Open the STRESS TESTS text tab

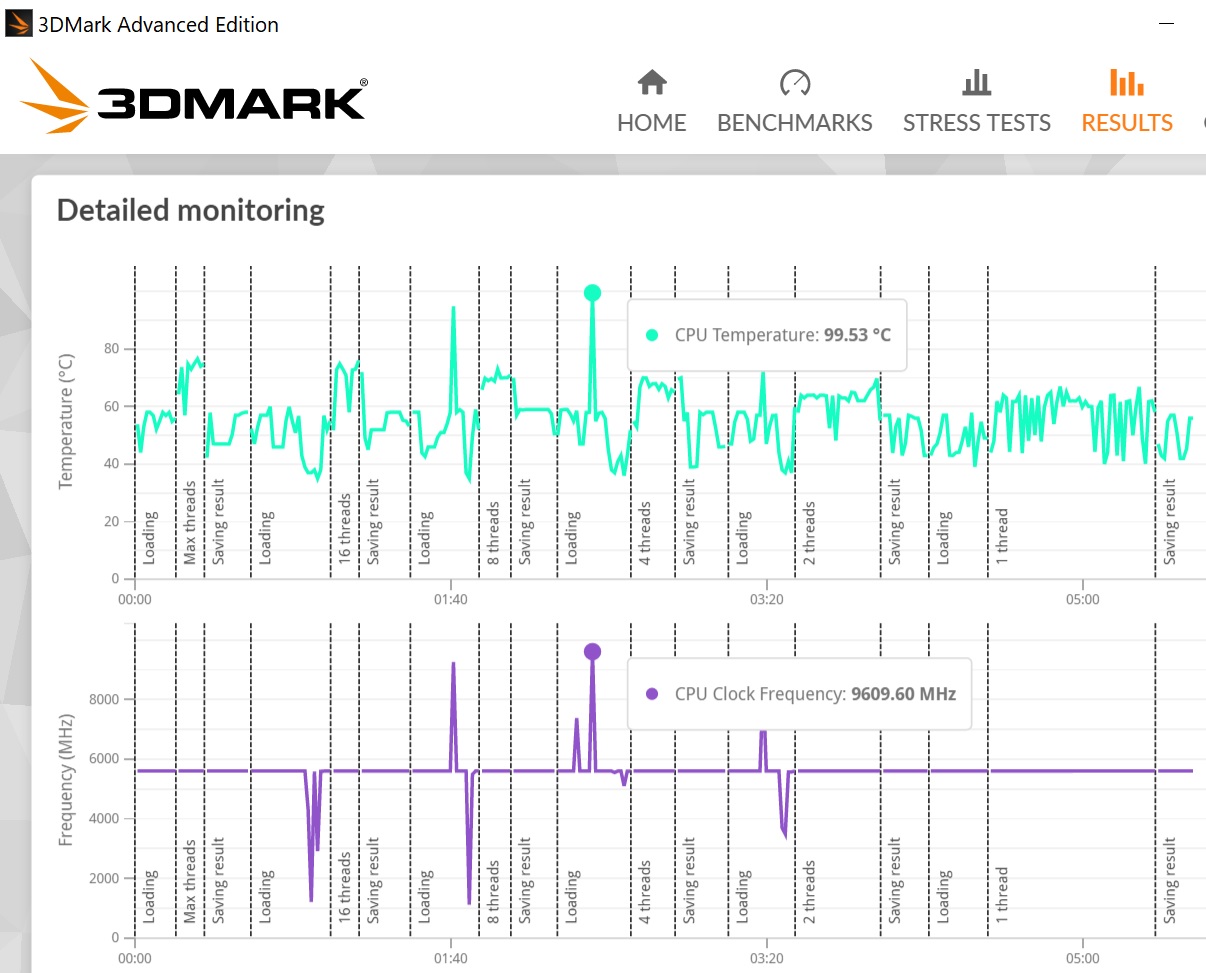tap(976, 123)
